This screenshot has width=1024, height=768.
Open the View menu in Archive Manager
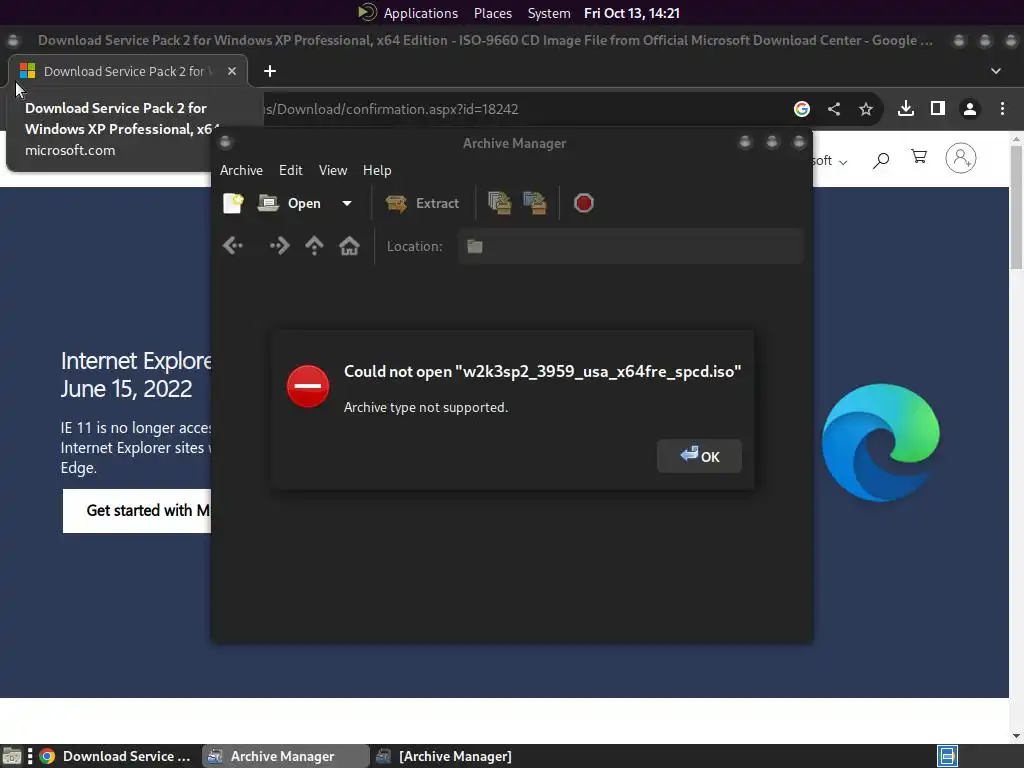(x=333, y=170)
